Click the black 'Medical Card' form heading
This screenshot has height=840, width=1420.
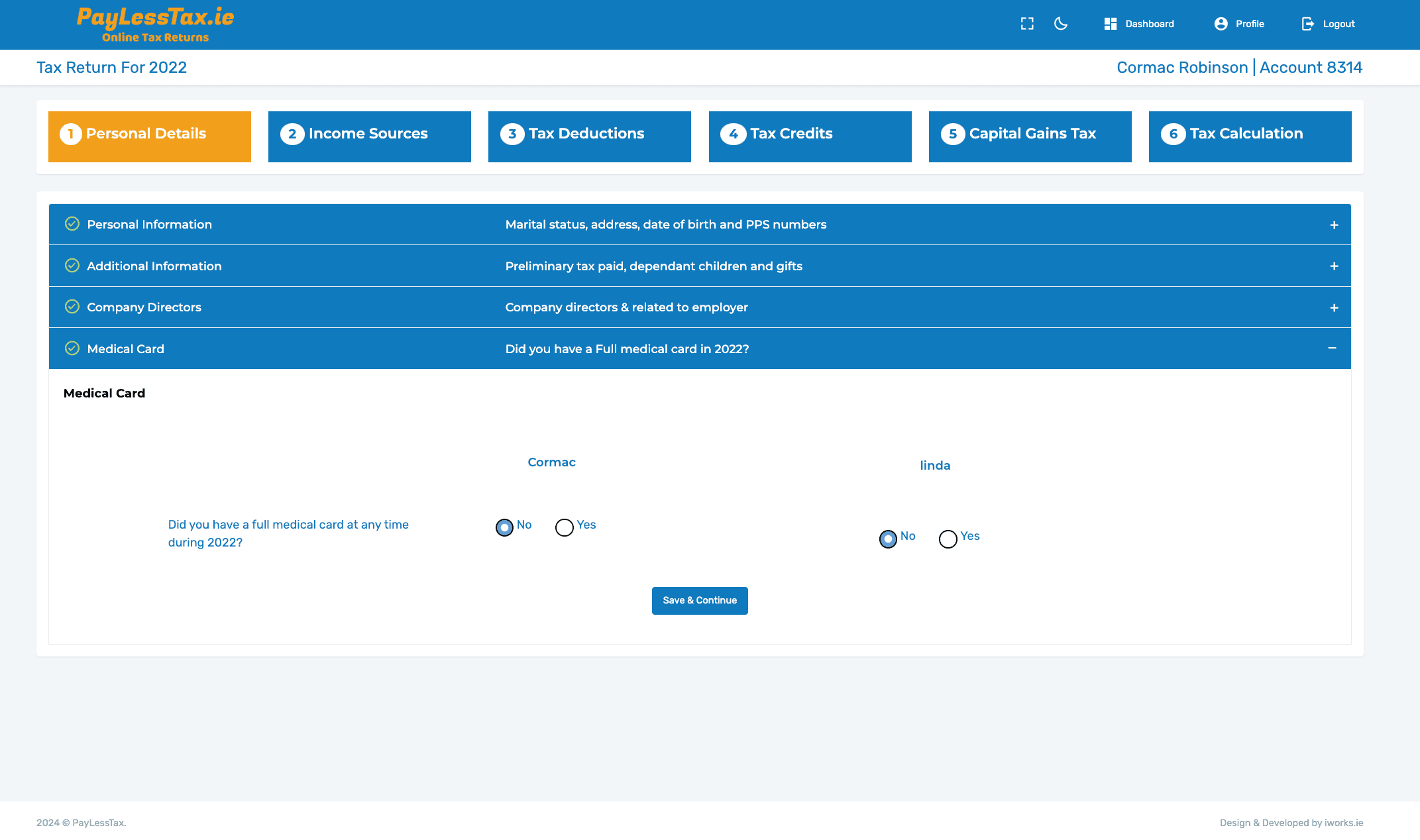tap(104, 394)
